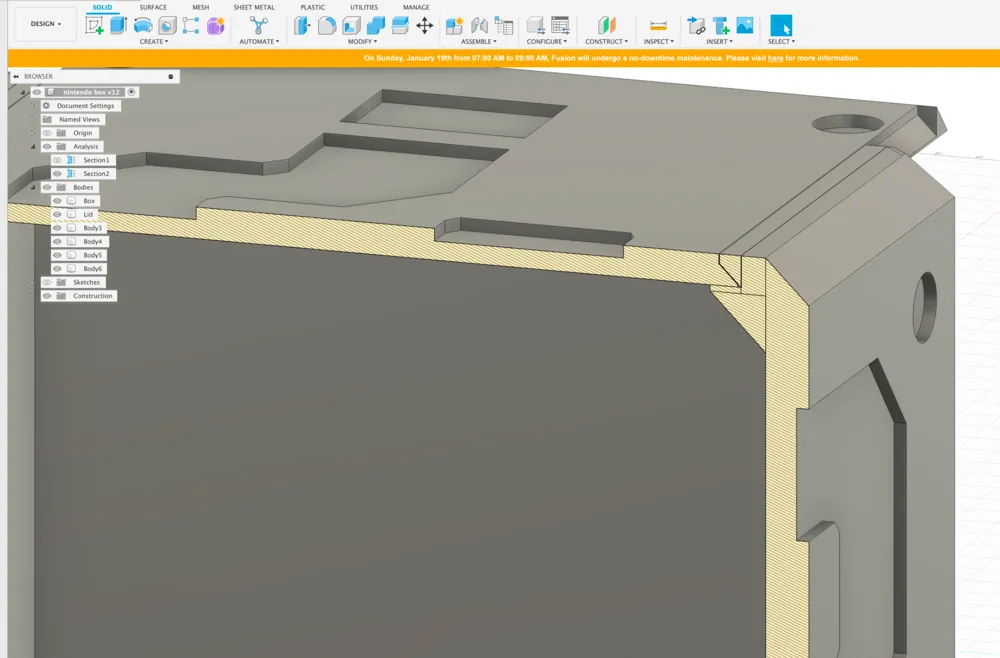Viewport: 1000px width, 658px height.
Task: Hide the Box body
Action: click(57, 201)
